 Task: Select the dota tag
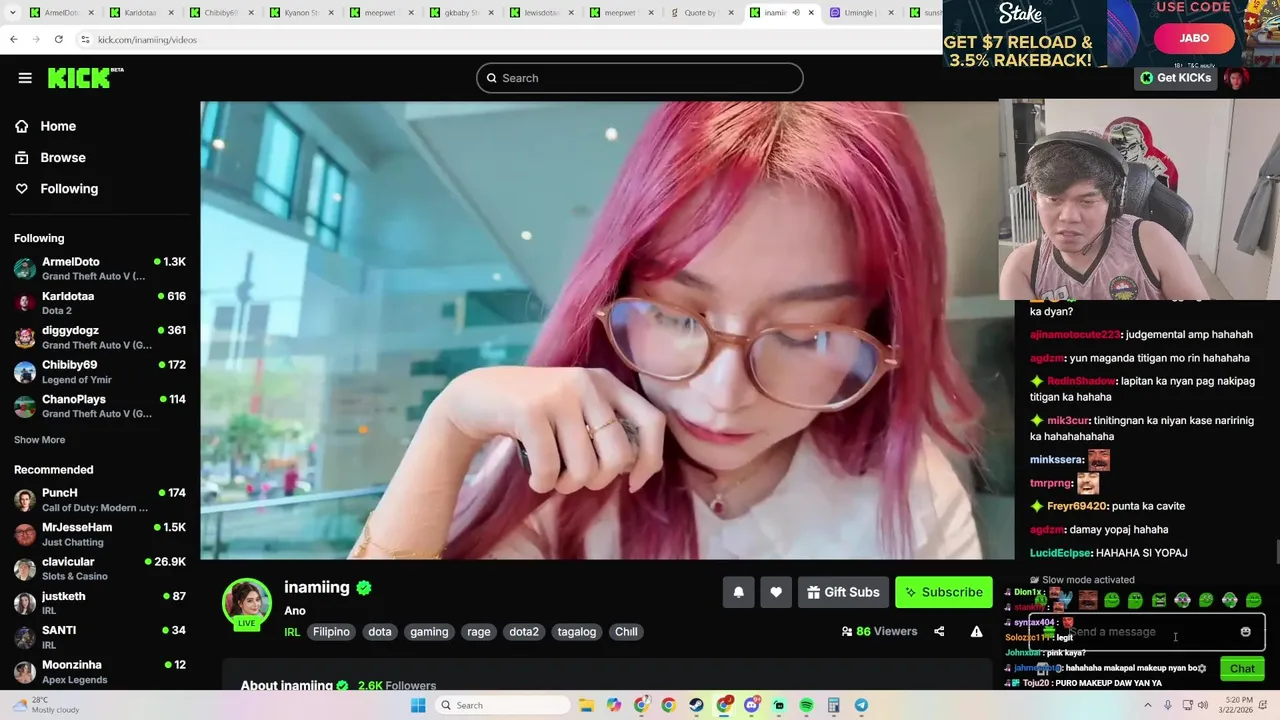point(380,632)
